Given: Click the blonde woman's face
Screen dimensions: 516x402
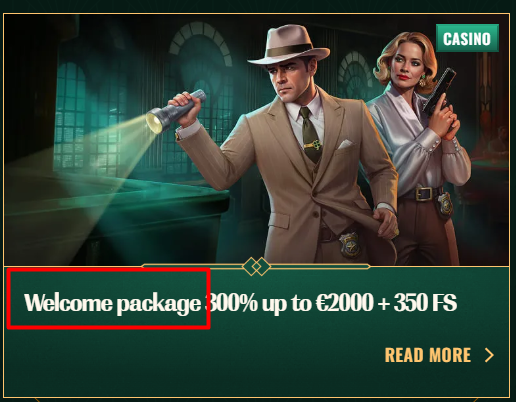Looking at the screenshot, I should [405, 64].
